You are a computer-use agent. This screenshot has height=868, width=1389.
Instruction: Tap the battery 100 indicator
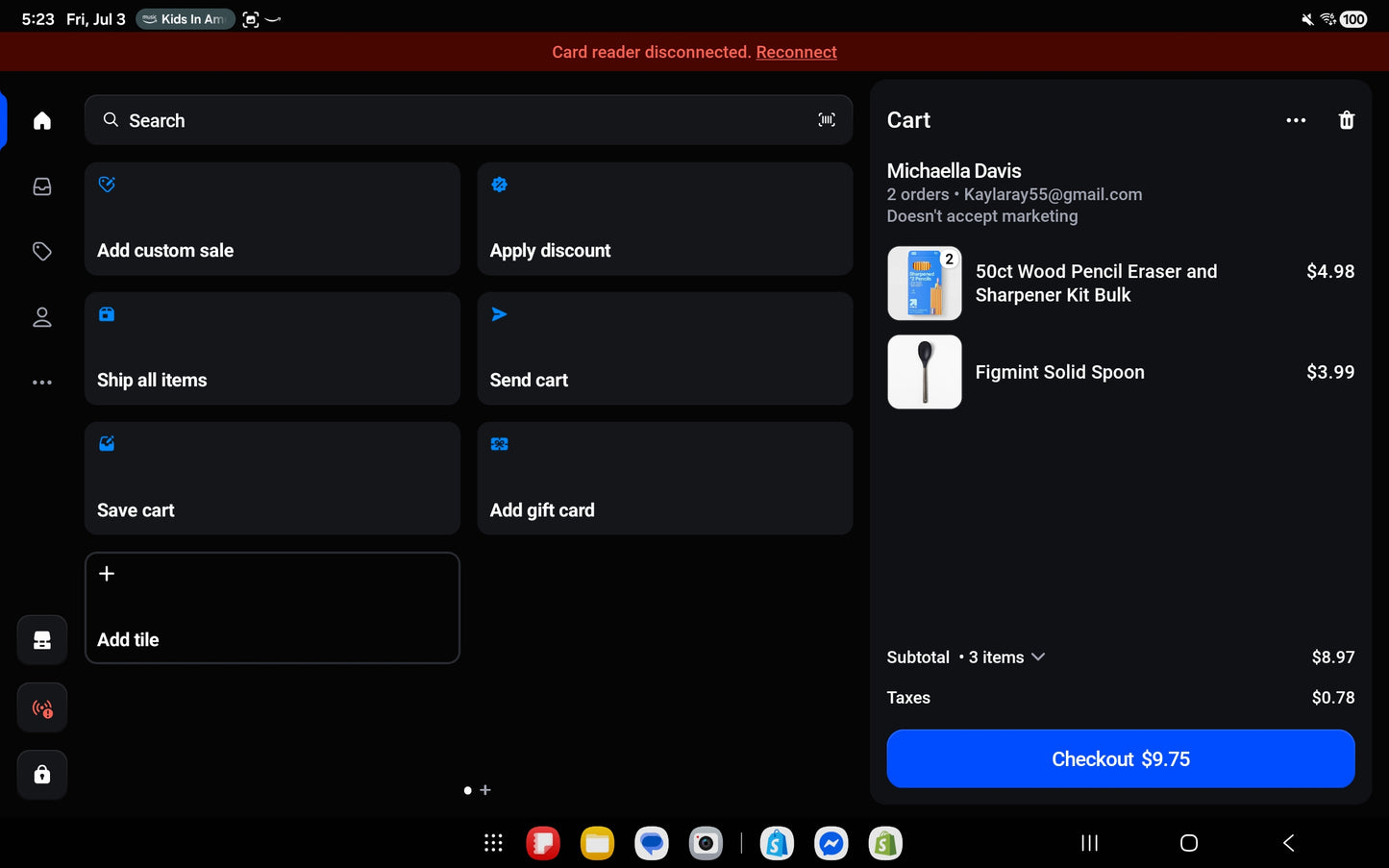coord(1353,19)
